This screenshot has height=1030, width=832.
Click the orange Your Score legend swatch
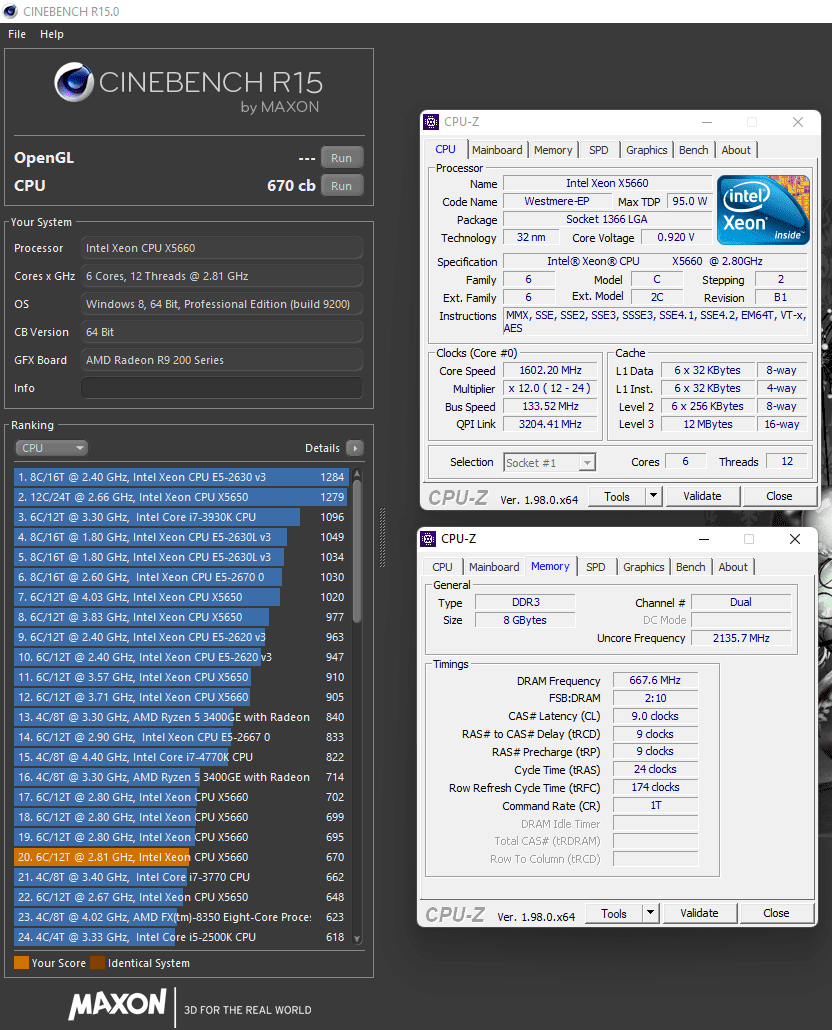pyautogui.click(x=22, y=963)
